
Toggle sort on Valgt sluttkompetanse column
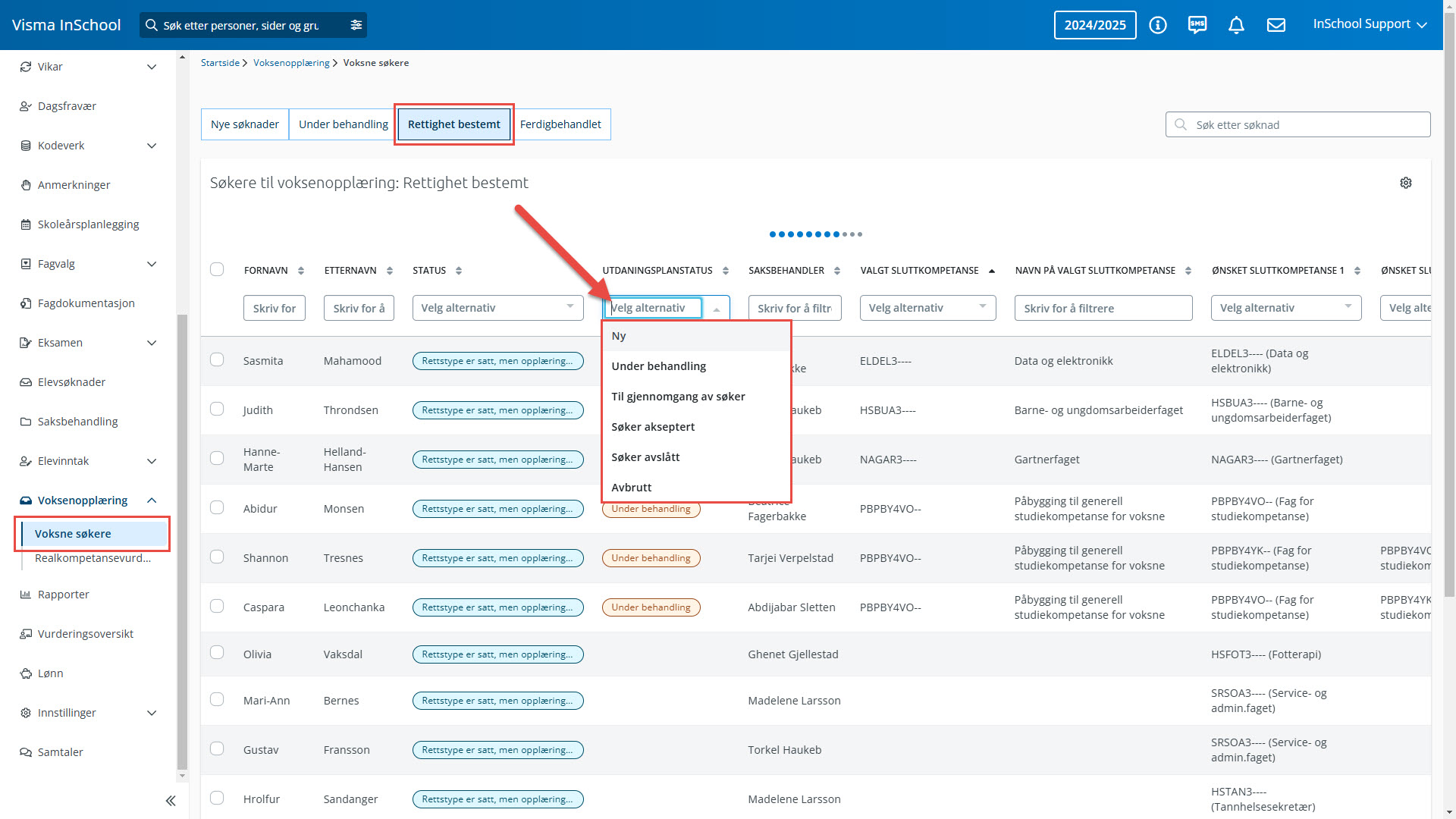(992, 271)
